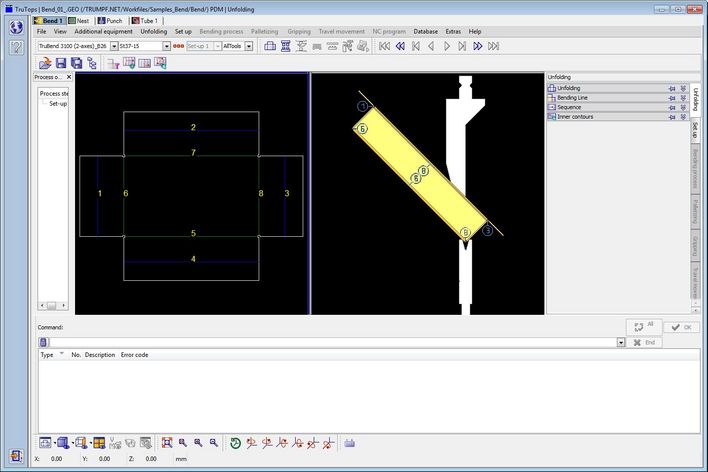Open the St37-15 material dropdown

click(167, 46)
